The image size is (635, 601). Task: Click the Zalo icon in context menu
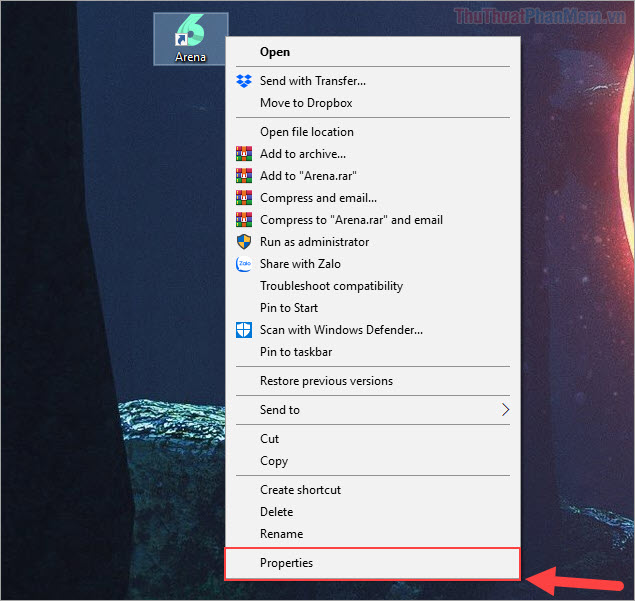[x=244, y=264]
